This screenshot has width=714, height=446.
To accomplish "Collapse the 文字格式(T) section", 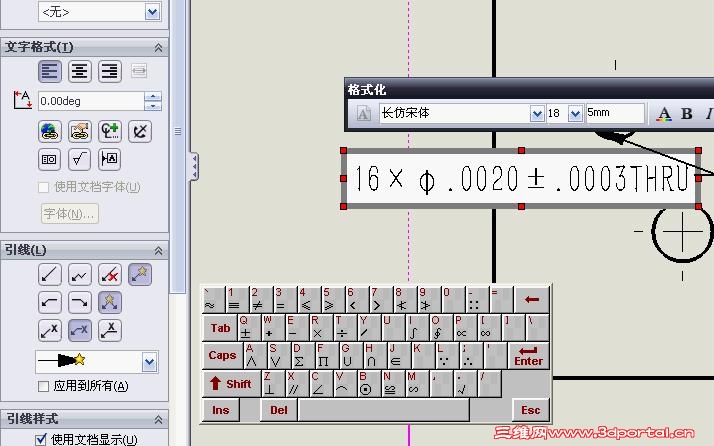I will 158,47.
